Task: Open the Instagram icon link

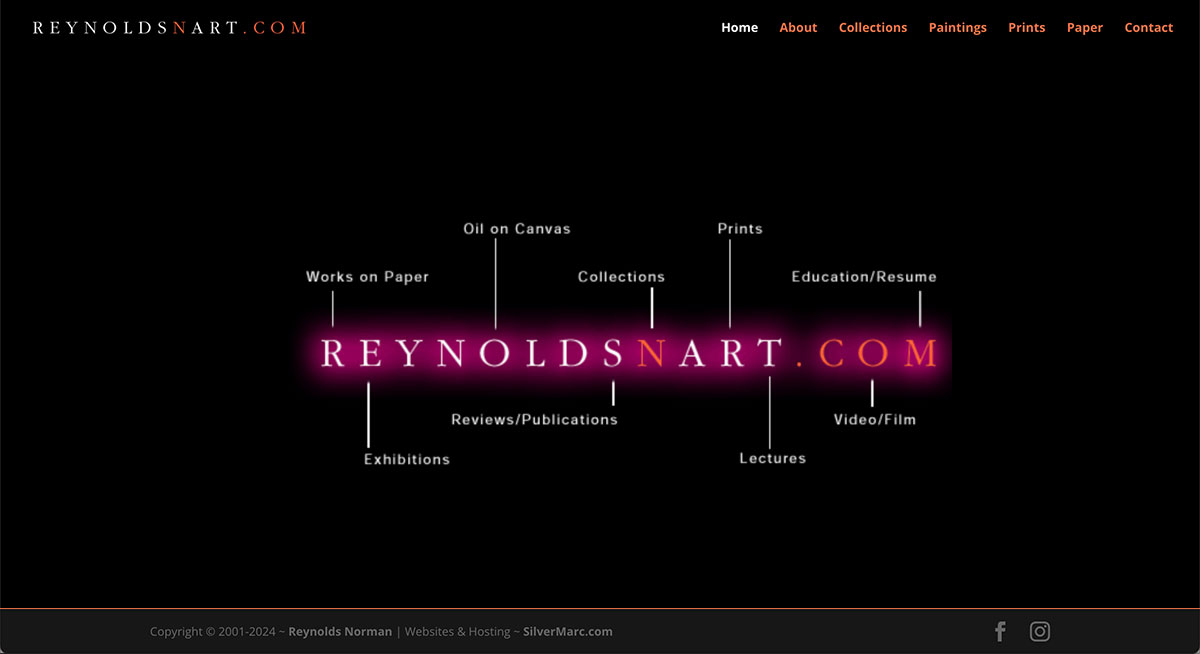Action: pyautogui.click(x=1040, y=631)
